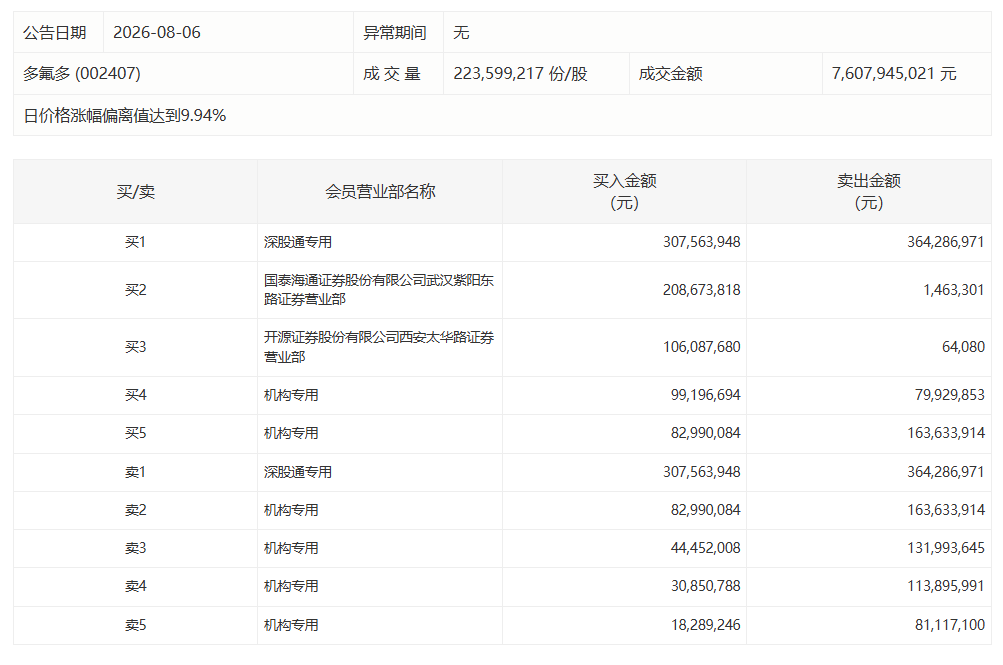1003x665 pixels.
Task: Select 163,633,914 in the 卖2 row
Action: [x=945, y=510]
